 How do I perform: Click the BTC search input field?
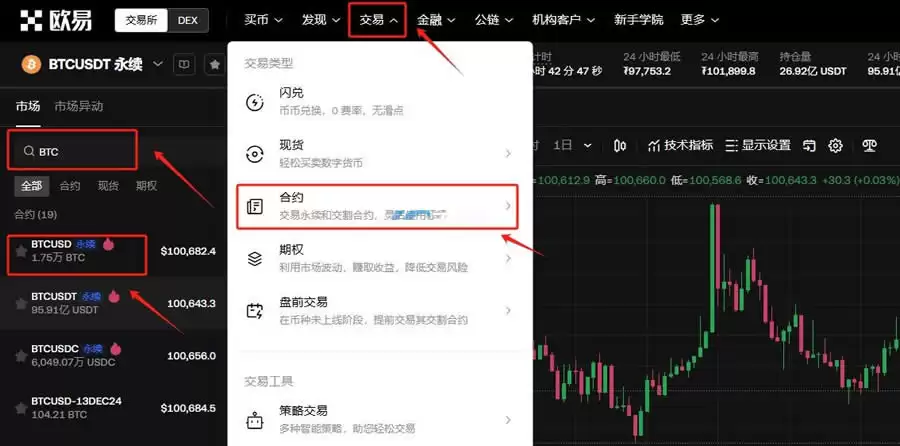click(x=72, y=150)
